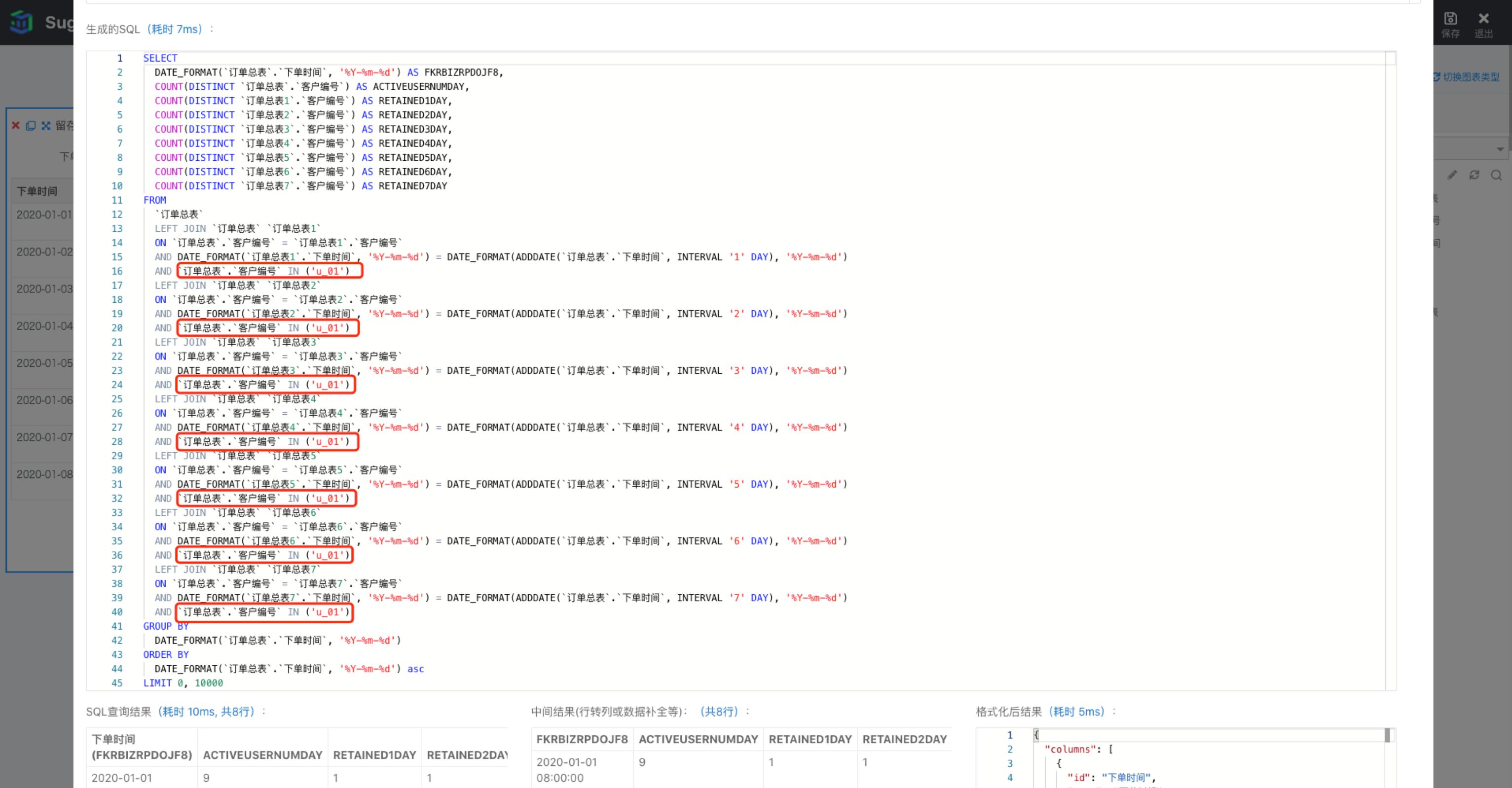Viewport: 1512px width, 788px height.
Task: Click the GROUP BY keyword on line 41
Action: point(166,626)
